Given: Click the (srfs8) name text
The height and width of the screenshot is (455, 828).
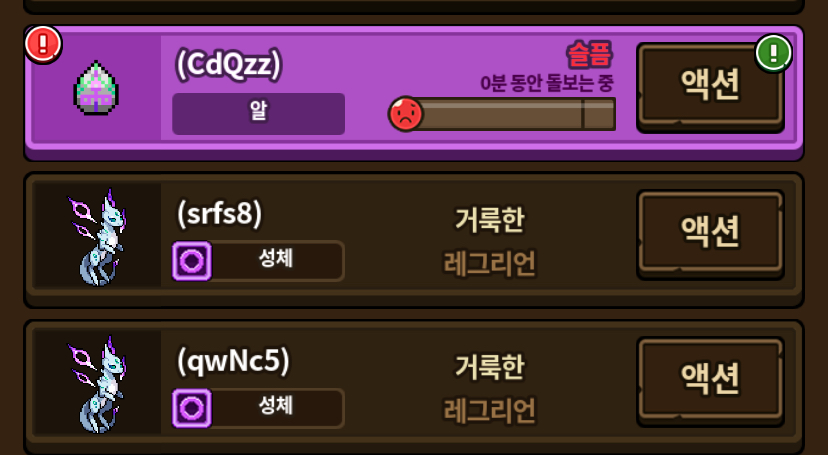Looking at the screenshot, I should [219, 214].
